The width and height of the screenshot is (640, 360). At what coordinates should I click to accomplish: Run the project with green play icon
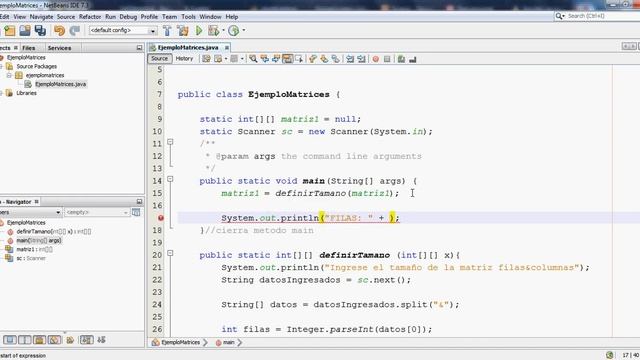point(199,31)
